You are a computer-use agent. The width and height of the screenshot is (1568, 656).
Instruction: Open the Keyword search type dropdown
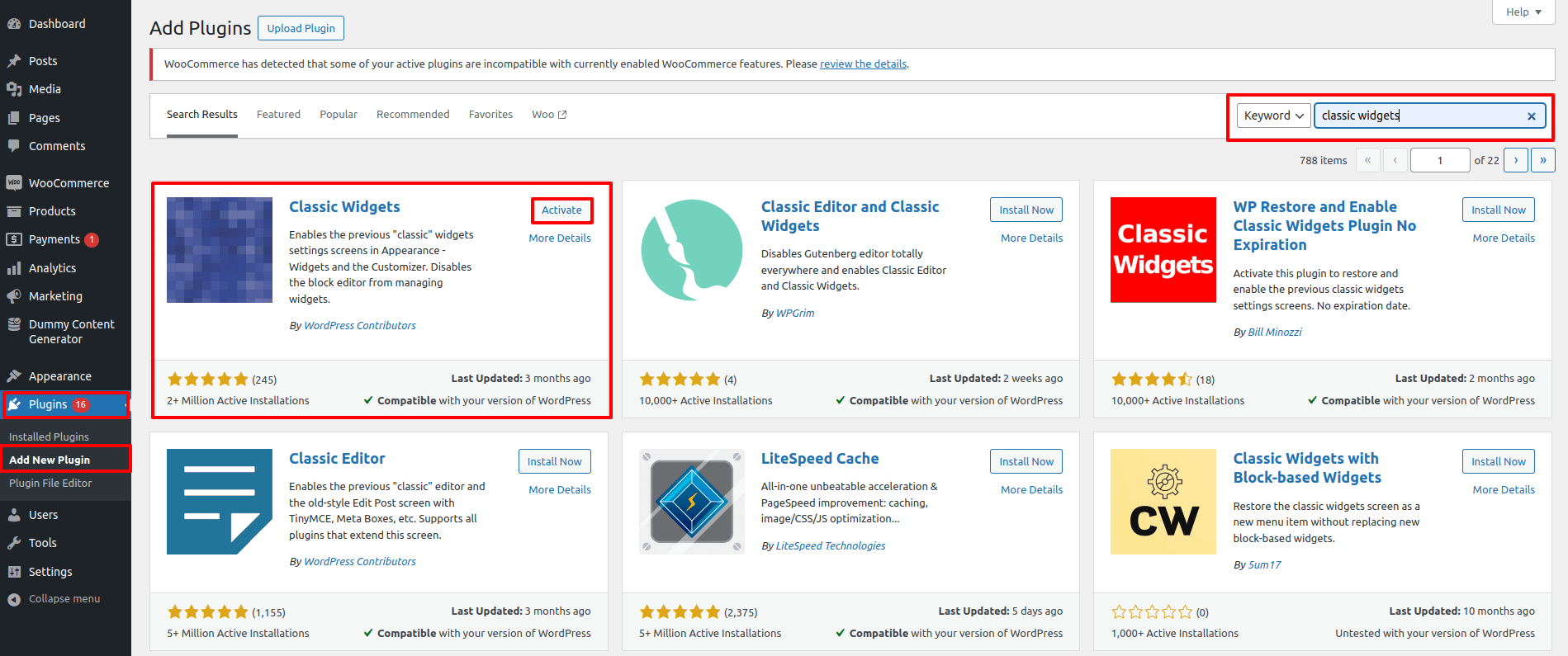pyautogui.click(x=1273, y=116)
